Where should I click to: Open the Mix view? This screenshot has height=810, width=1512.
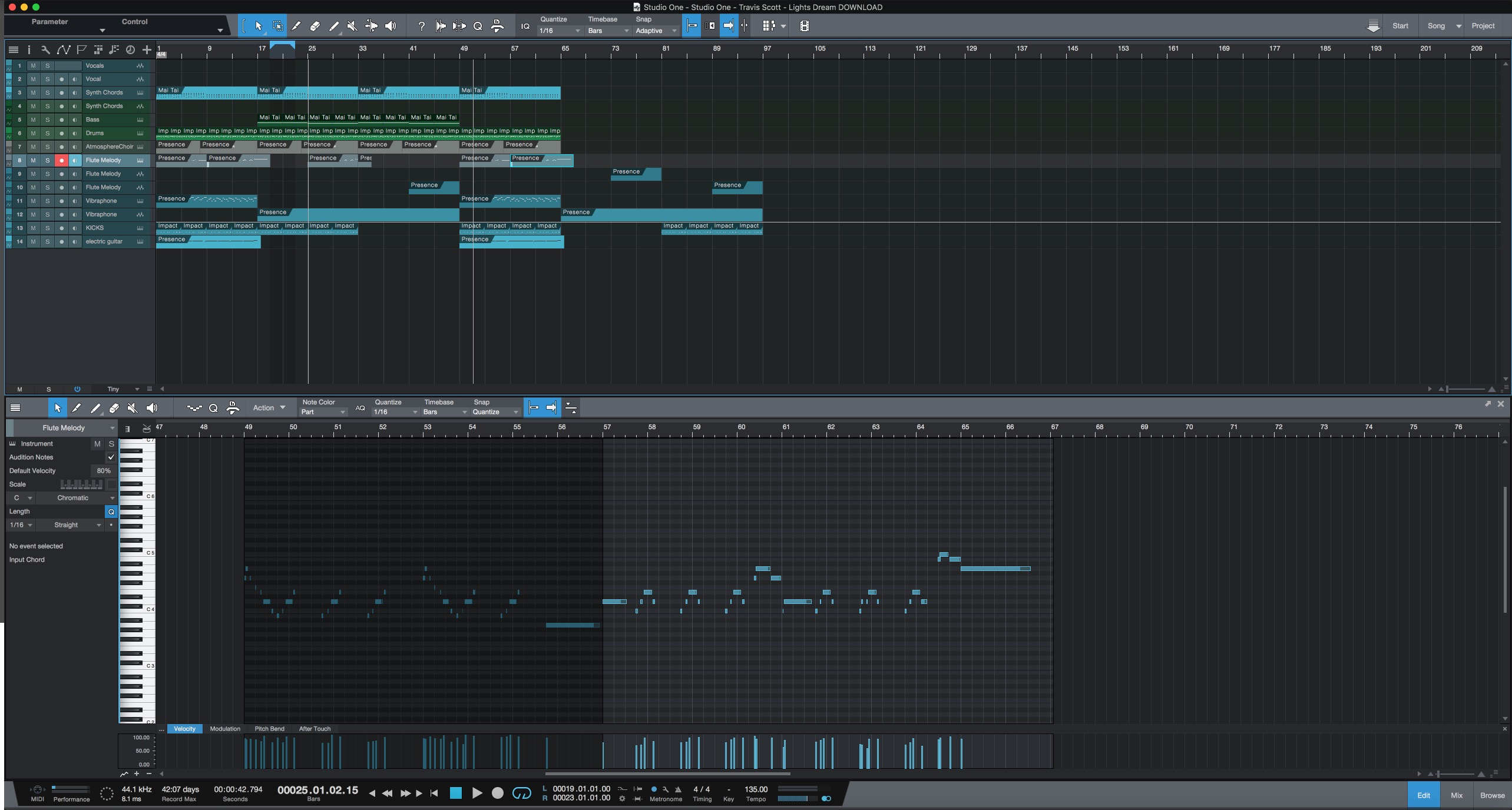pyautogui.click(x=1456, y=795)
